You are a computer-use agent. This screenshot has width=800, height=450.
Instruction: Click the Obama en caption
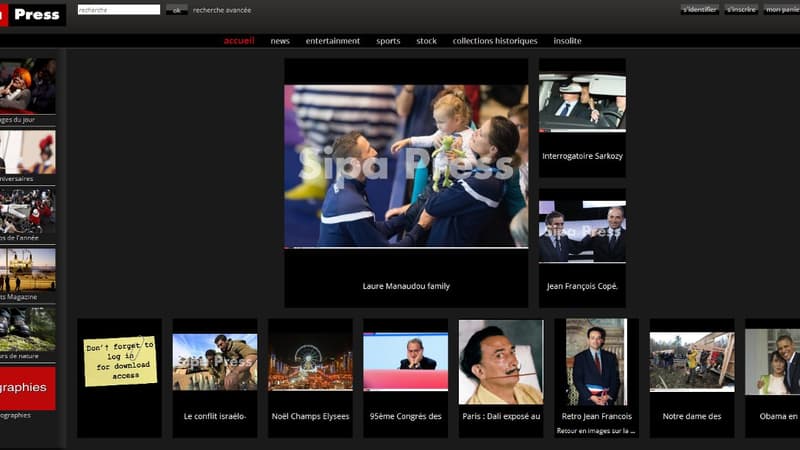point(779,416)
